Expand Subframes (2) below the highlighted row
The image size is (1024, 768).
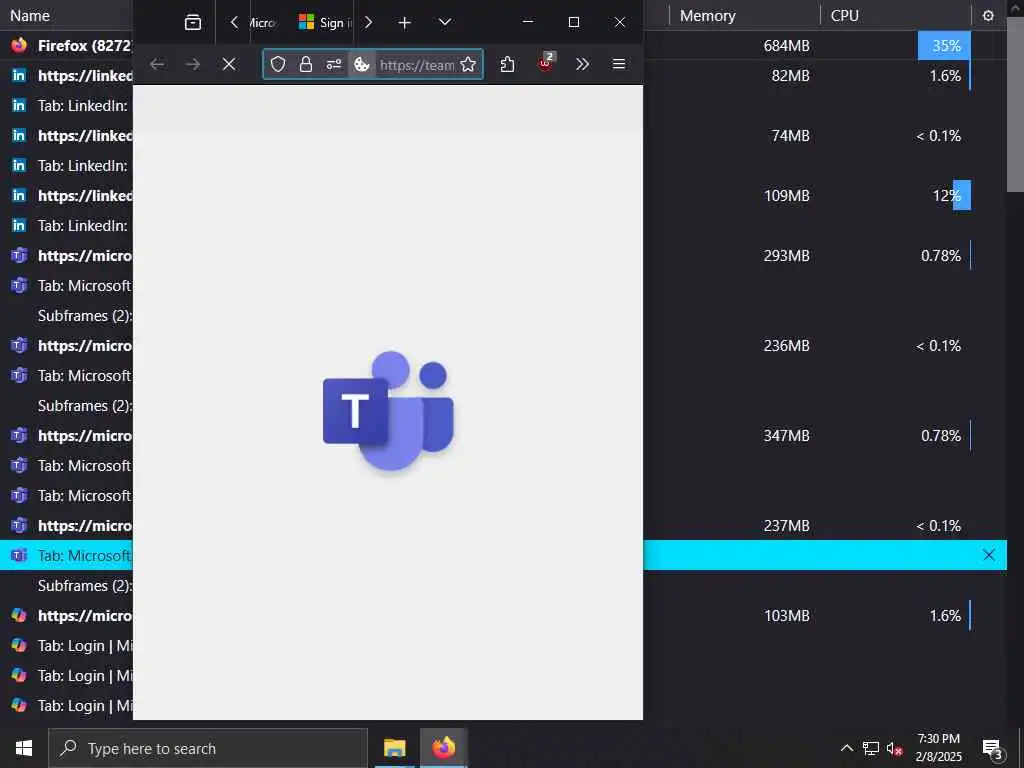[x=85, y=586]
